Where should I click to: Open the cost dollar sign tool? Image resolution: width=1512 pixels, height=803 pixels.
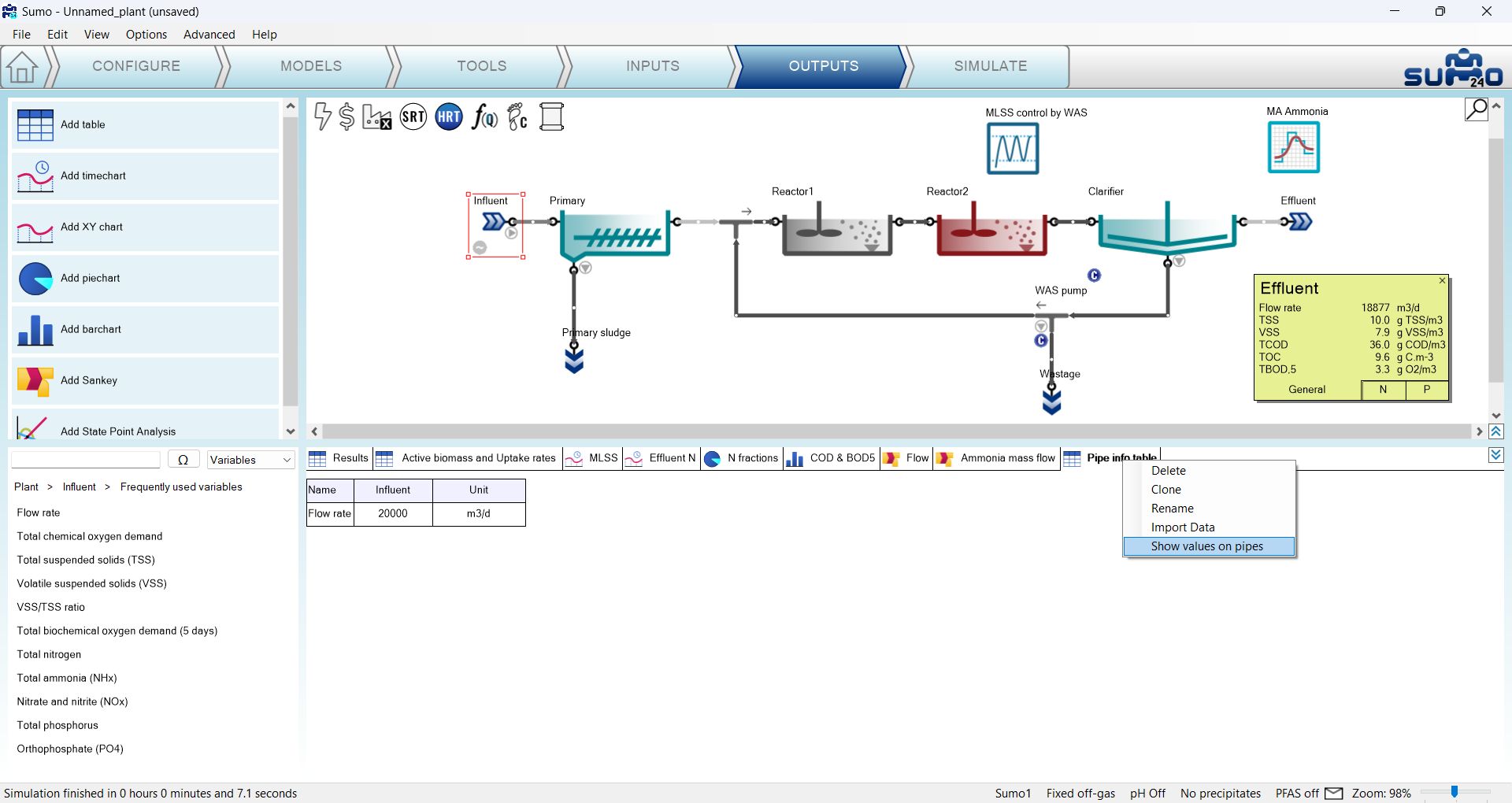click(x=346, y=117)
